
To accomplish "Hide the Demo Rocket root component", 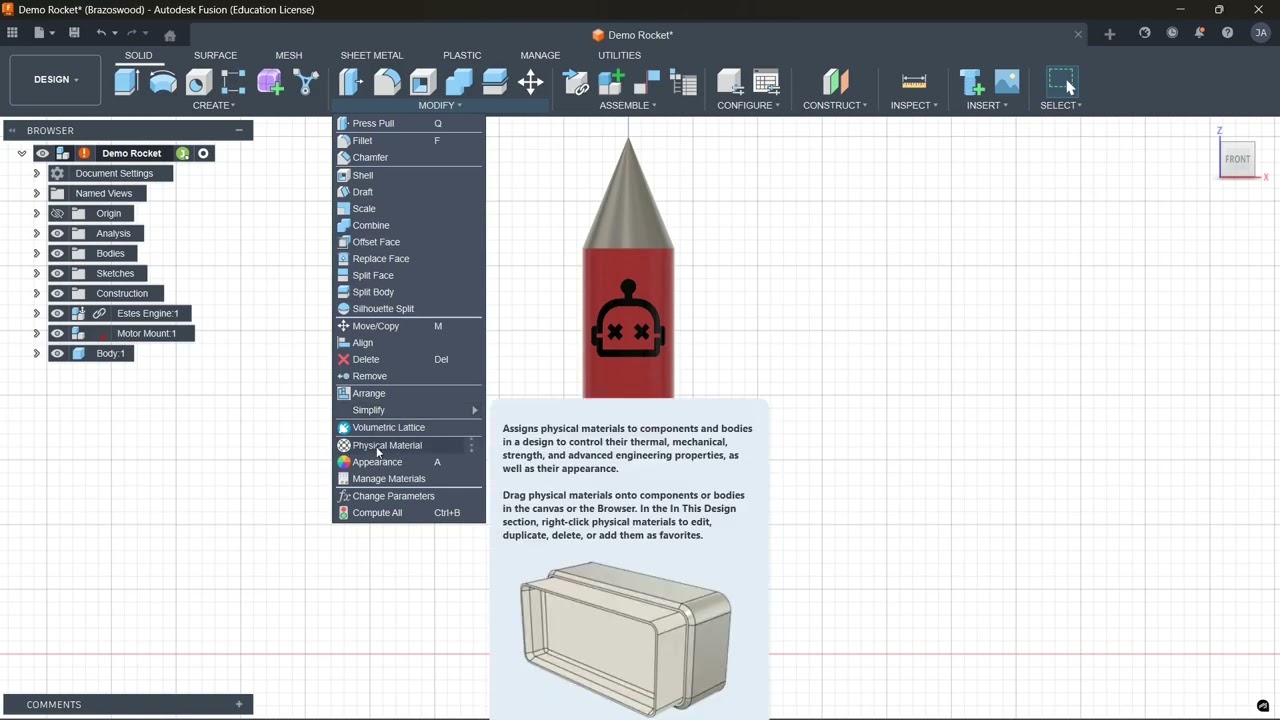I will [42, 153].
